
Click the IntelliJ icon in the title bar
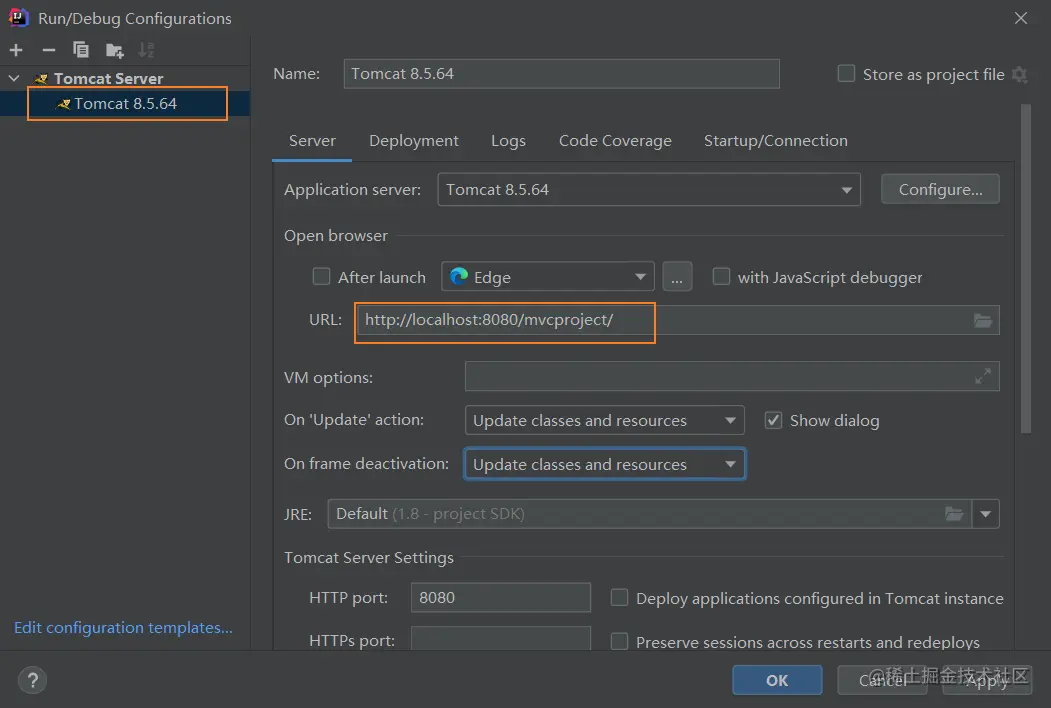18,17
